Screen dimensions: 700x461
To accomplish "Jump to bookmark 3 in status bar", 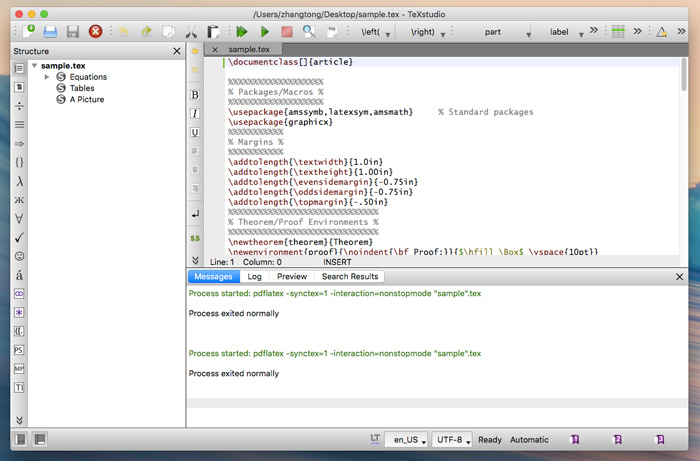I will point(660,440).
